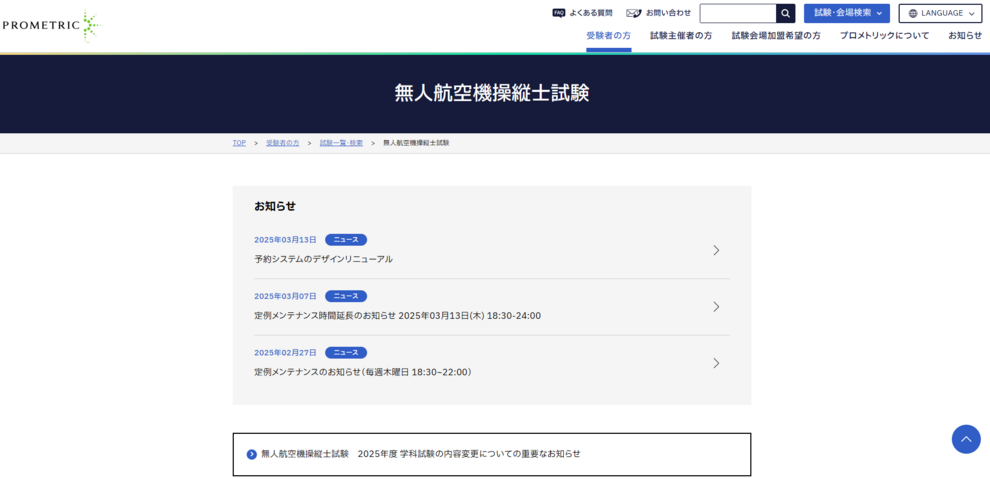This screenshot has height=479, width=990.
Task: Click arrow on 2025年02月27日 news row
Action: pyautogui.click(x=716, y=363)
